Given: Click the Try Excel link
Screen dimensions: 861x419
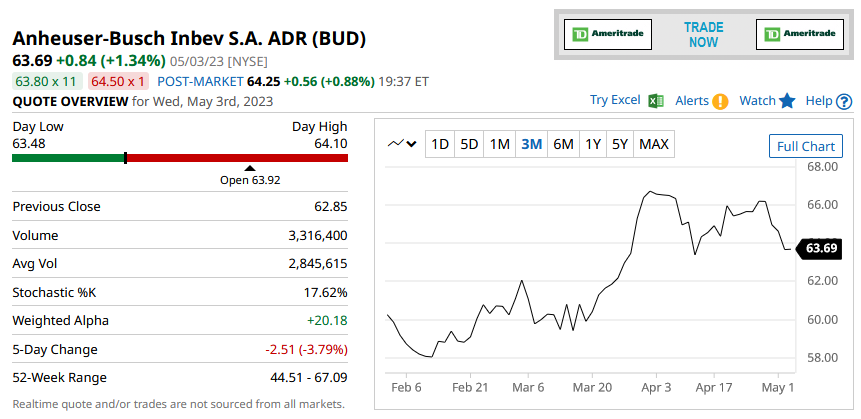Looking at the screenshot, I should 614,101.
